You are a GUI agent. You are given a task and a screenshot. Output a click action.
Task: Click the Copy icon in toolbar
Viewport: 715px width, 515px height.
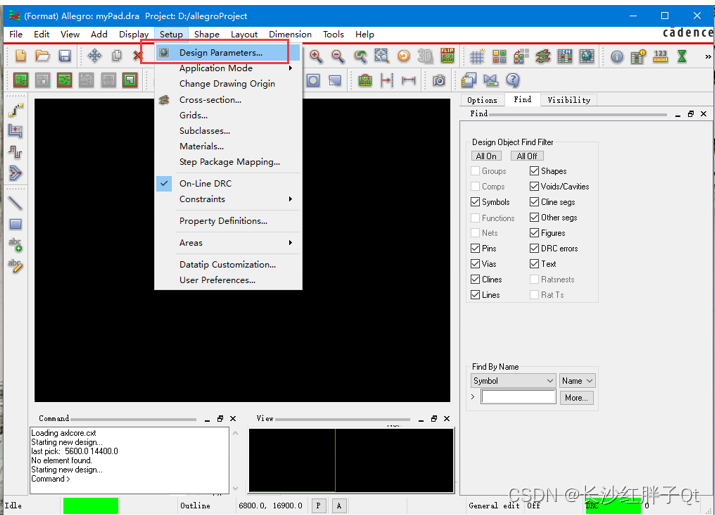click(117, 56)
